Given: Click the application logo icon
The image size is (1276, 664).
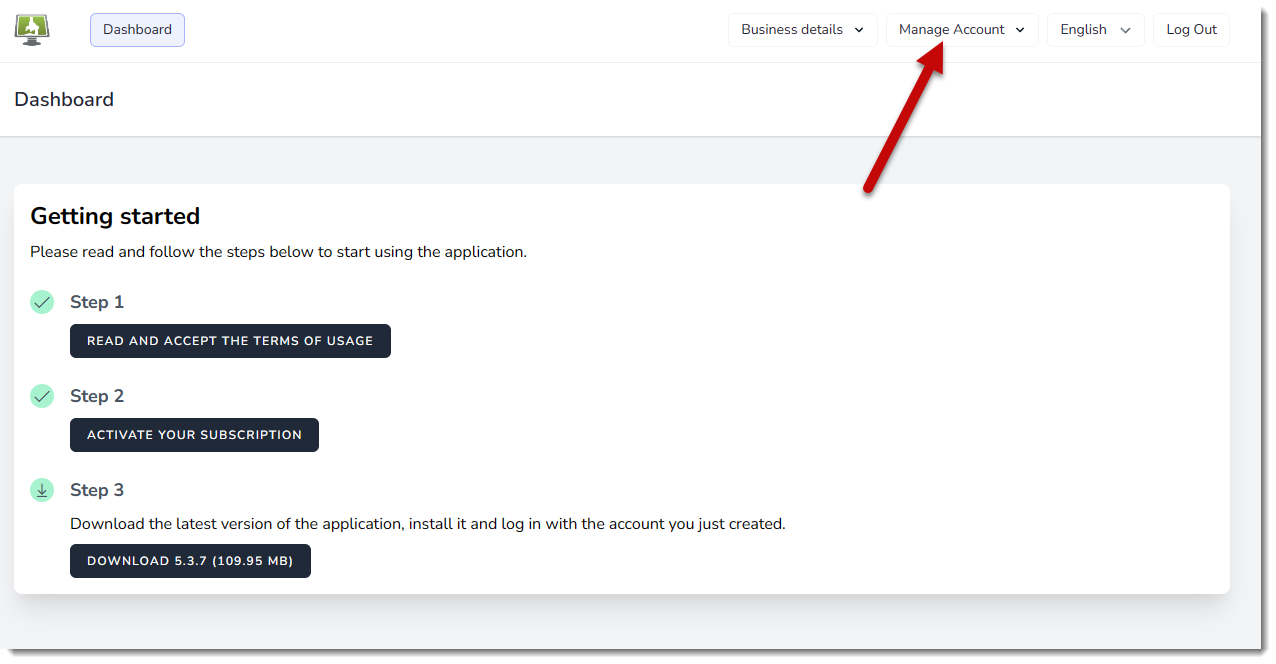Looking at the screenshot, I should [32, 29].
